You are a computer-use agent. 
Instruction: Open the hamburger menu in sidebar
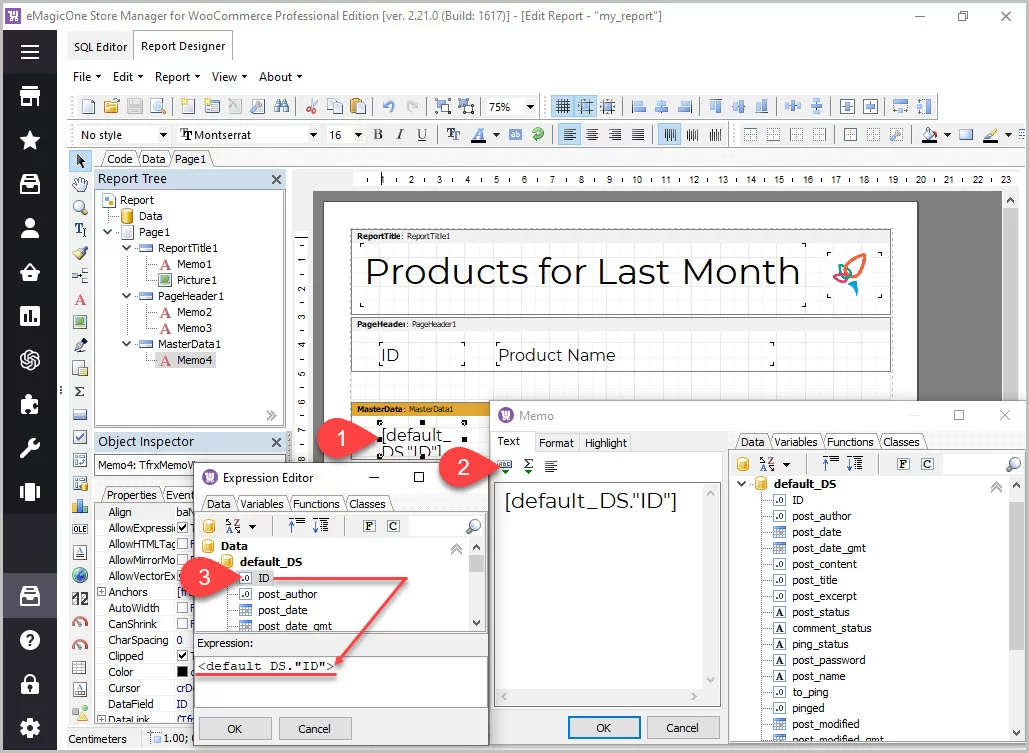coord(30,53)
